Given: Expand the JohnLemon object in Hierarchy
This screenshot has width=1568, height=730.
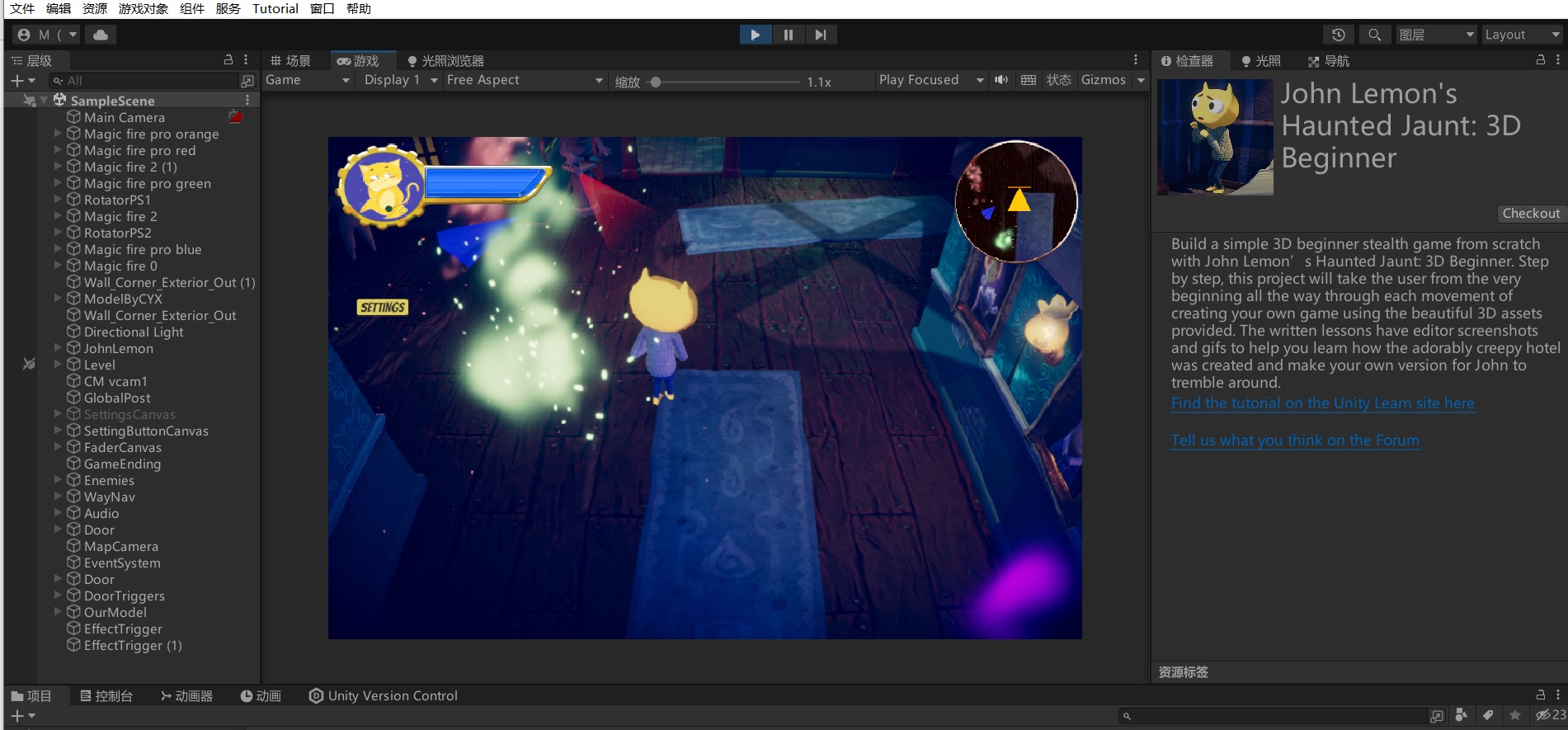Looking at the screenshot, I should [58, 347].
